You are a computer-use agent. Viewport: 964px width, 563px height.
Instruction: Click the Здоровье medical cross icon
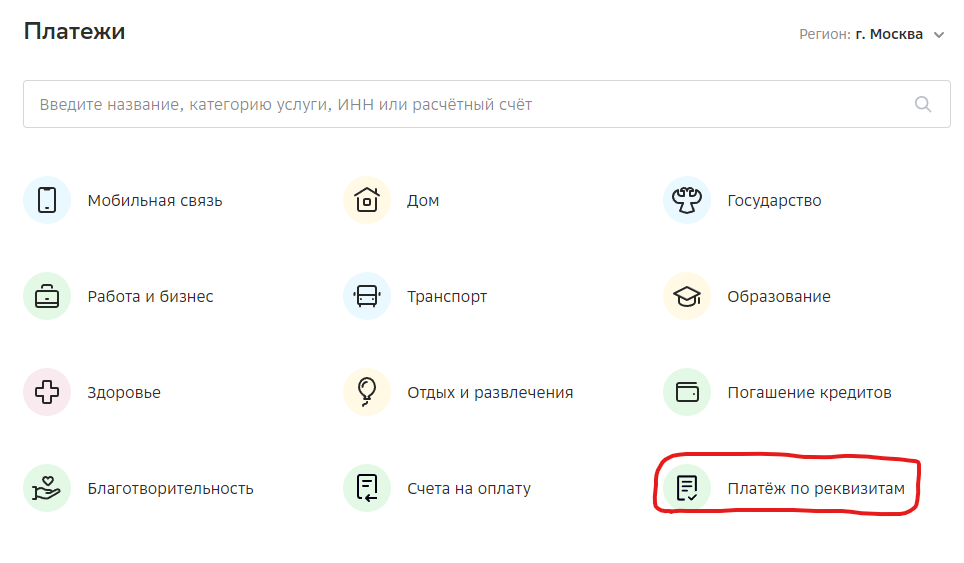(x=47, y=392)
